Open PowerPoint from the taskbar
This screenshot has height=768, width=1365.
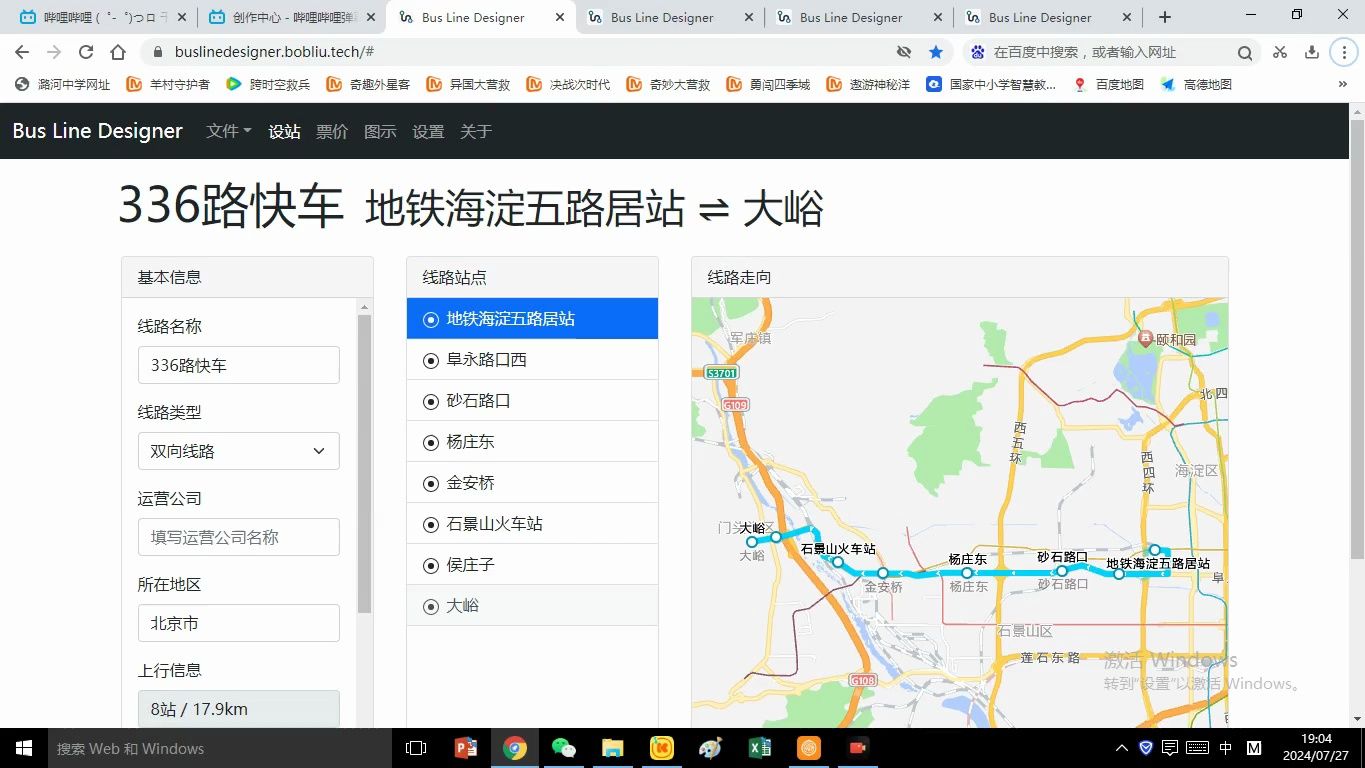click(x=466, y=748)
